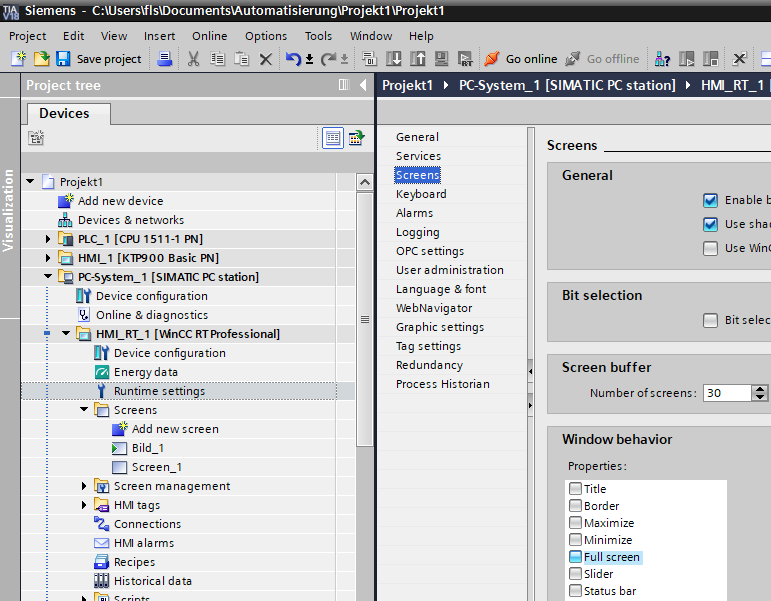Collapse the Screens folder in tree
Image resolution: width=771 pixels, height=601 pixels.
(85, 410)
